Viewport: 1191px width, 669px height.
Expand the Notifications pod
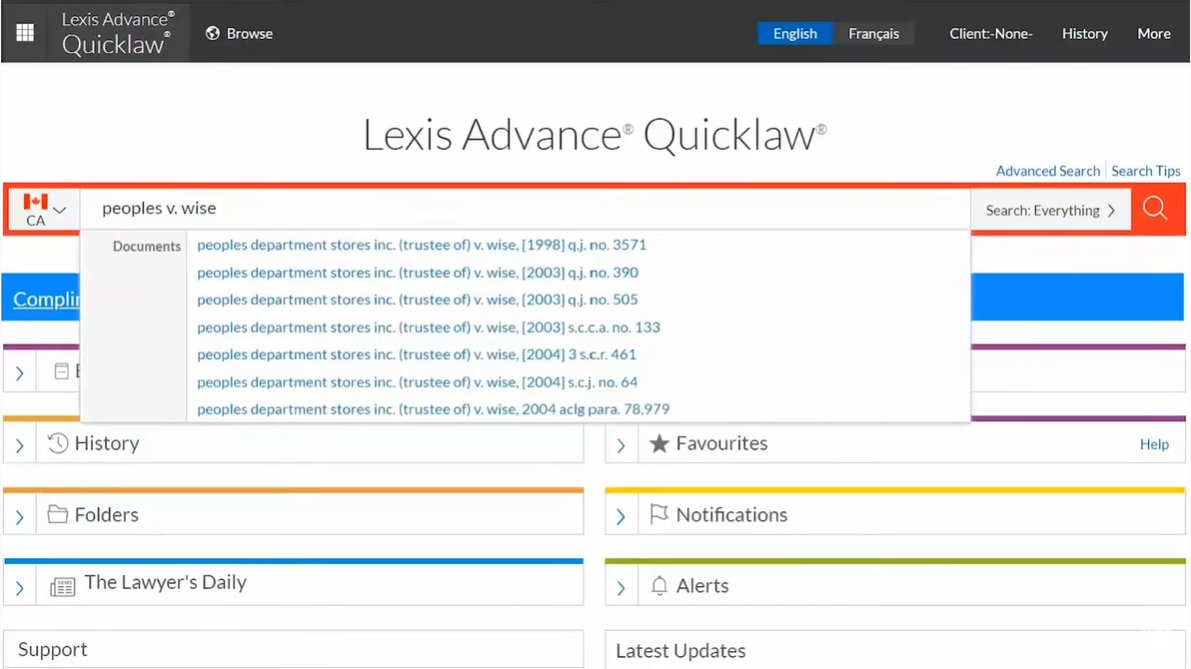(621, 517)
